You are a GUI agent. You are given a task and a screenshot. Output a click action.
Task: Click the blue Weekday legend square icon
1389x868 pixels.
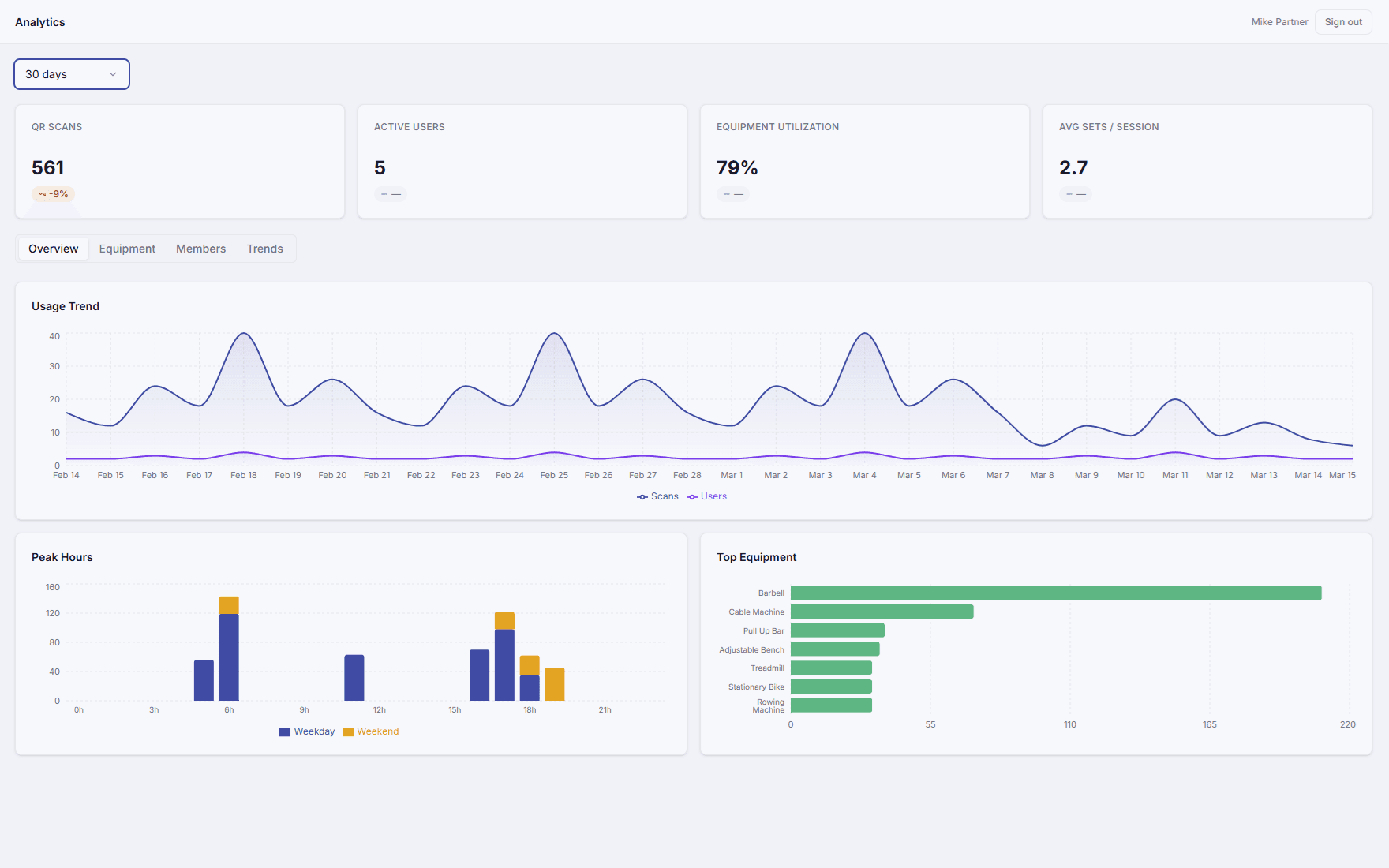285,732
